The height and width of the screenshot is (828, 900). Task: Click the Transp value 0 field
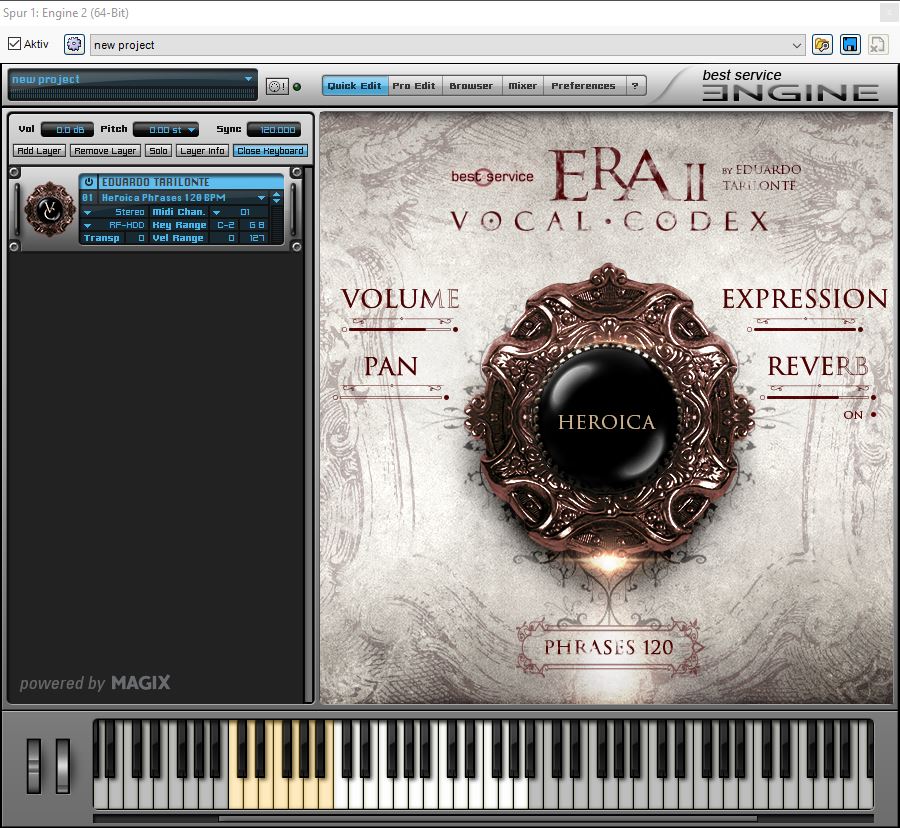(136, 238)
